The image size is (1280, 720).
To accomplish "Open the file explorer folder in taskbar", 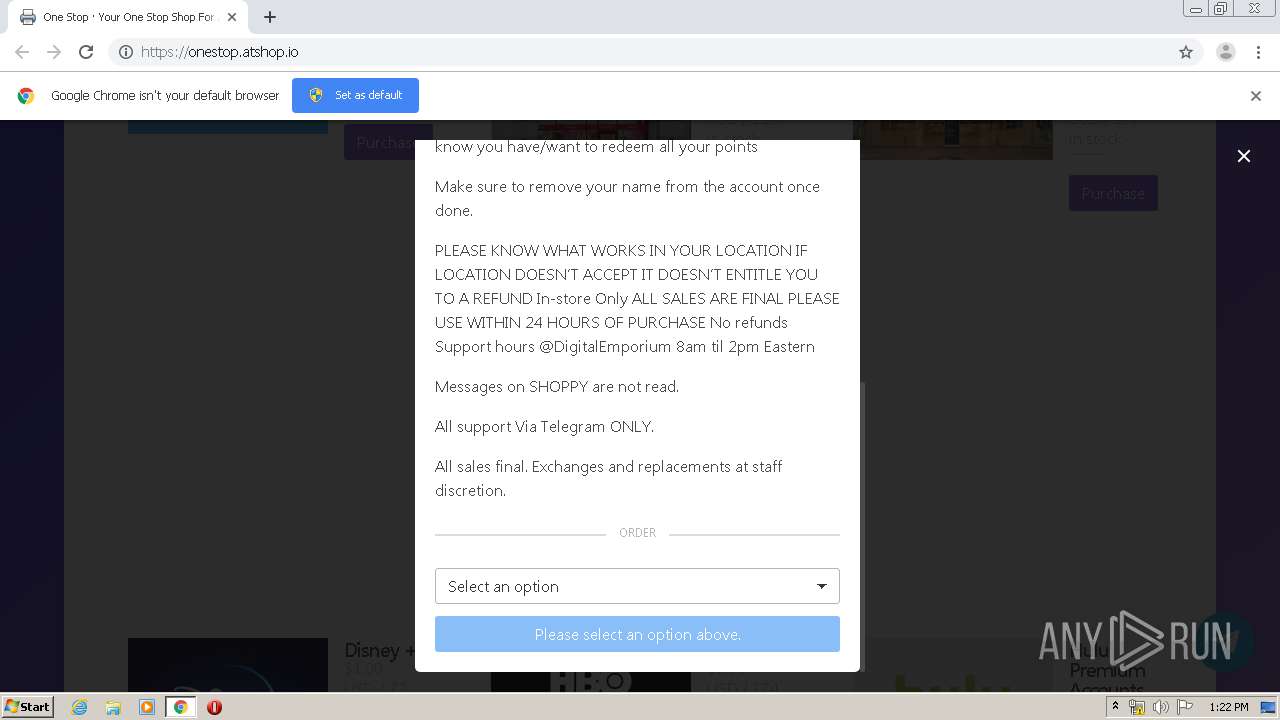I will [113, 707].
